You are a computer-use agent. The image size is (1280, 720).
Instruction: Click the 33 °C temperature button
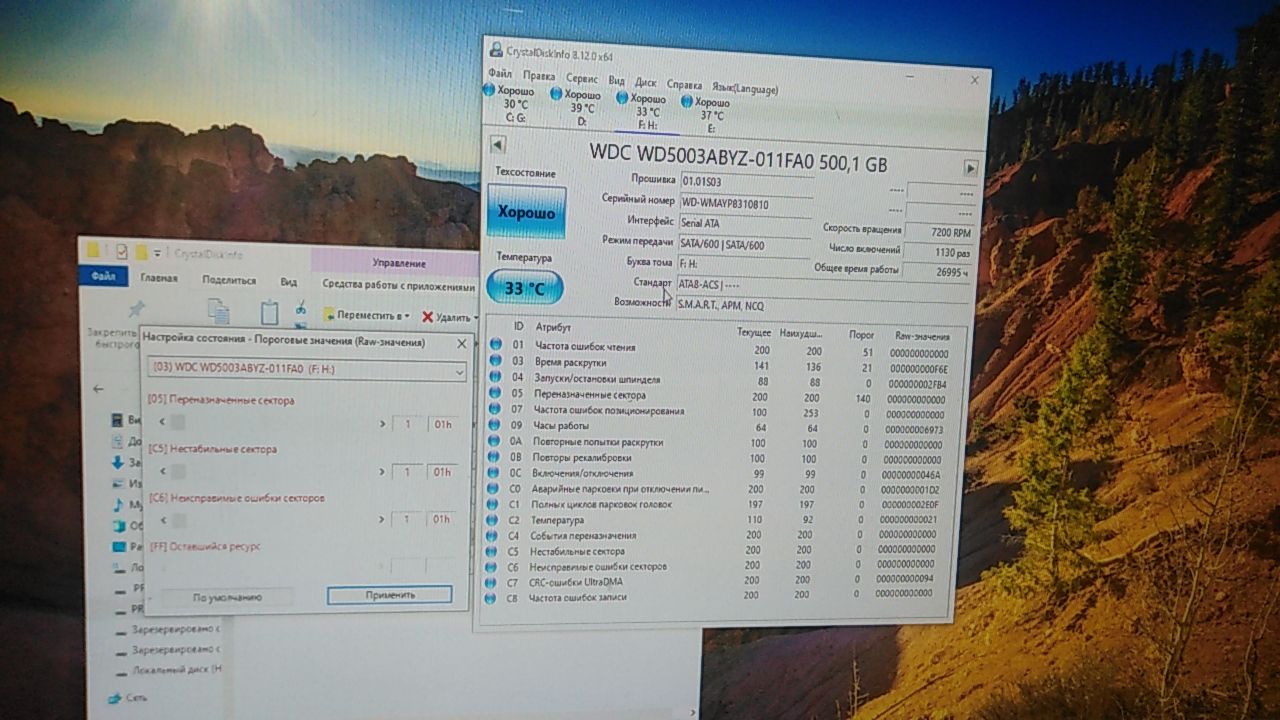(x=524, y=288)
